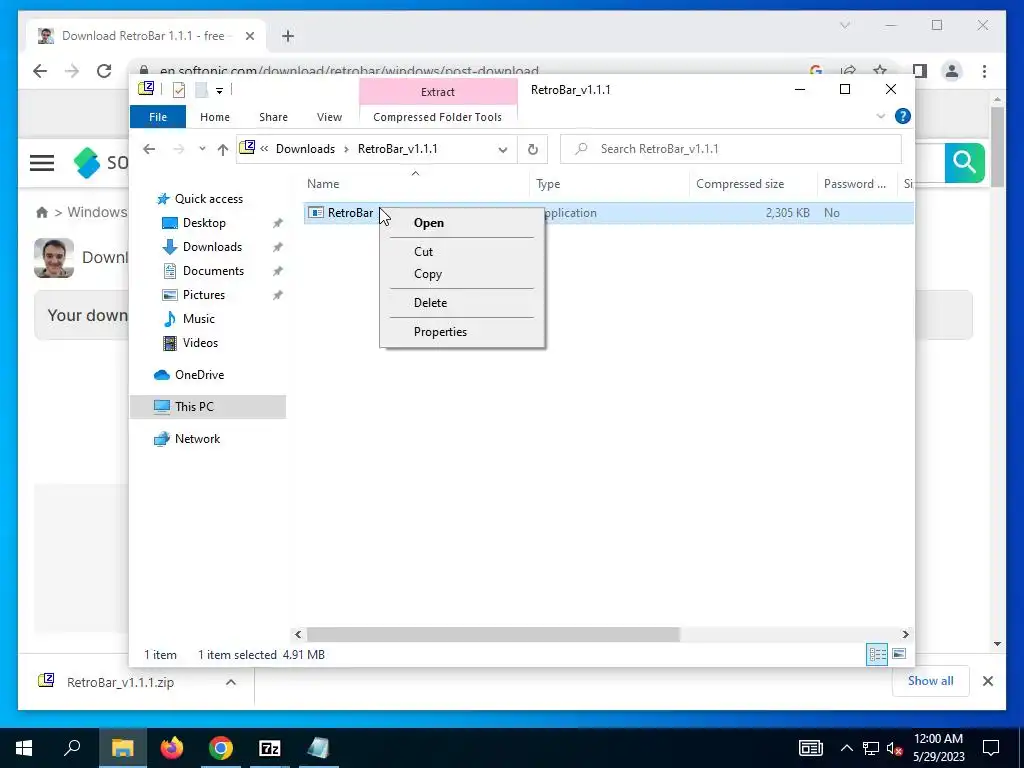Sort by Compressed size column header
Screen dimensions: 1024x768
[753, 184]
